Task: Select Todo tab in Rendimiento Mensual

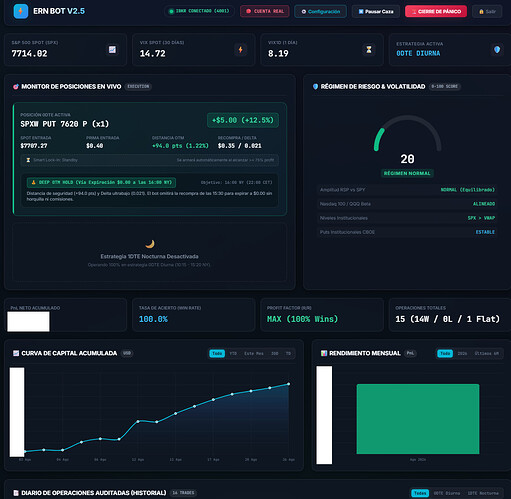Action: click(x=445, y=353)
